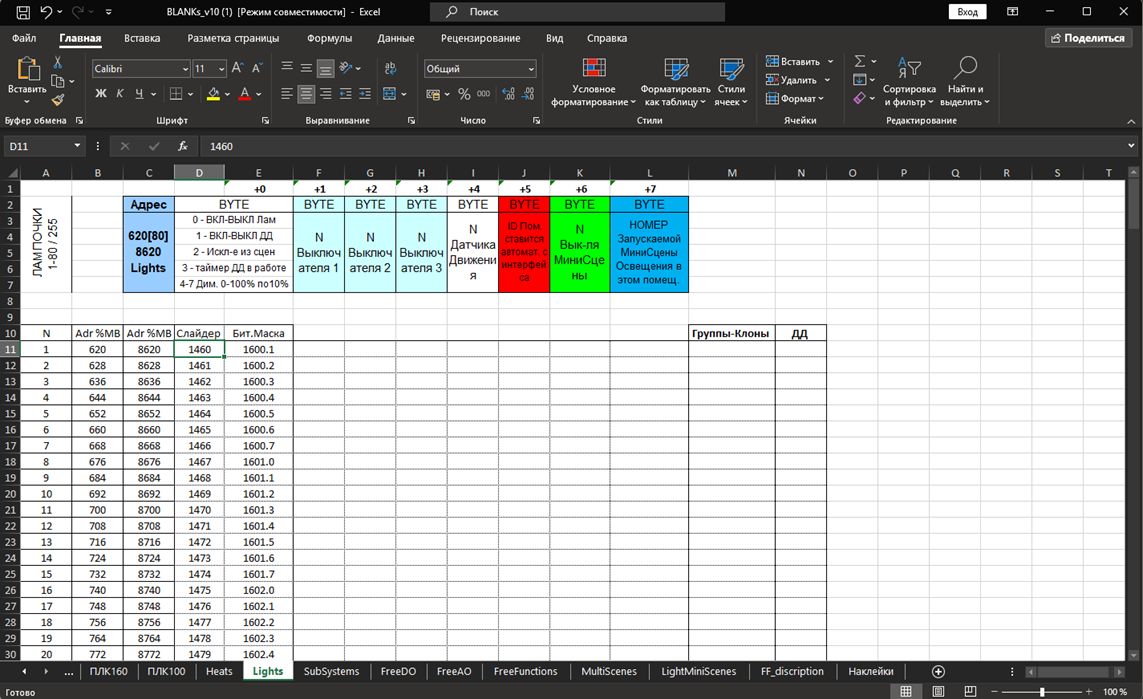Apply percent style to the cell

click(464, 94)
